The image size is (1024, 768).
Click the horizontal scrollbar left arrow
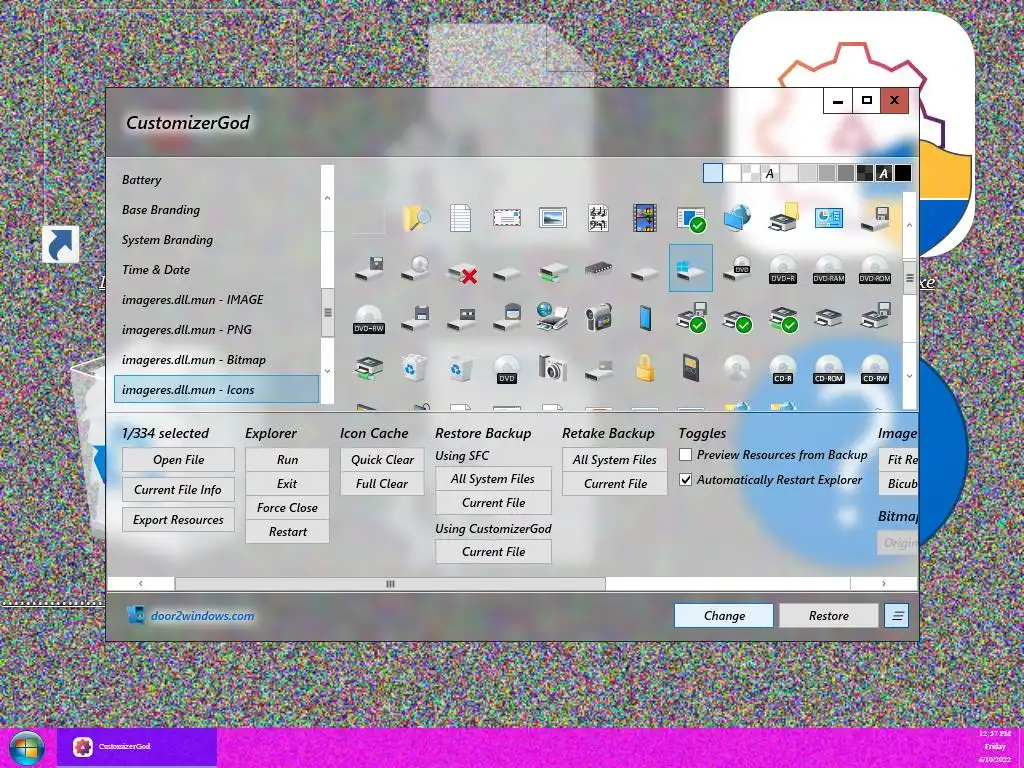pos(140,583)
